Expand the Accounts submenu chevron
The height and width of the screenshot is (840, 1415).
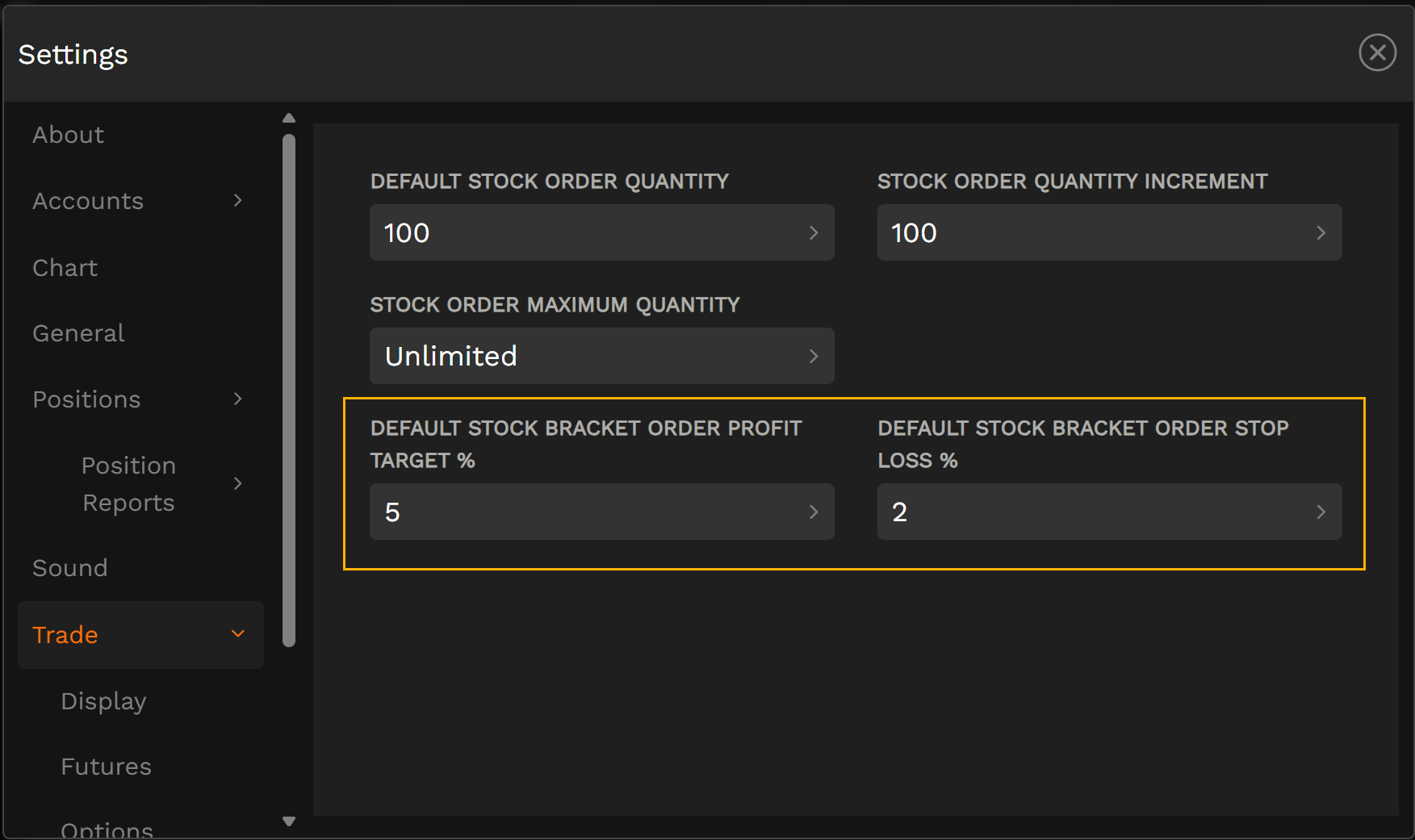click(x=237, y=200)
